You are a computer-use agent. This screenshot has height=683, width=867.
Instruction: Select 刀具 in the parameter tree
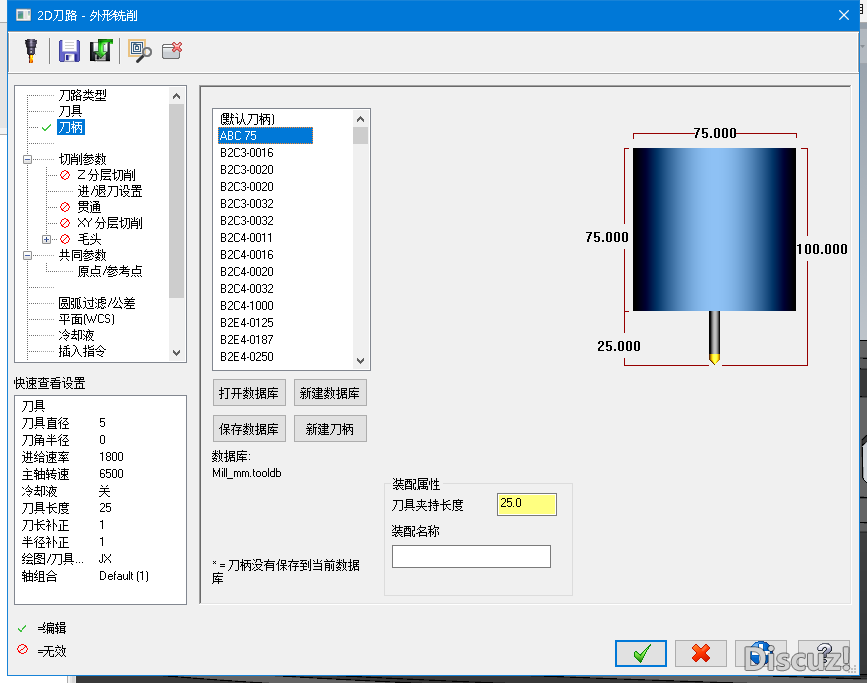(70, 111)
